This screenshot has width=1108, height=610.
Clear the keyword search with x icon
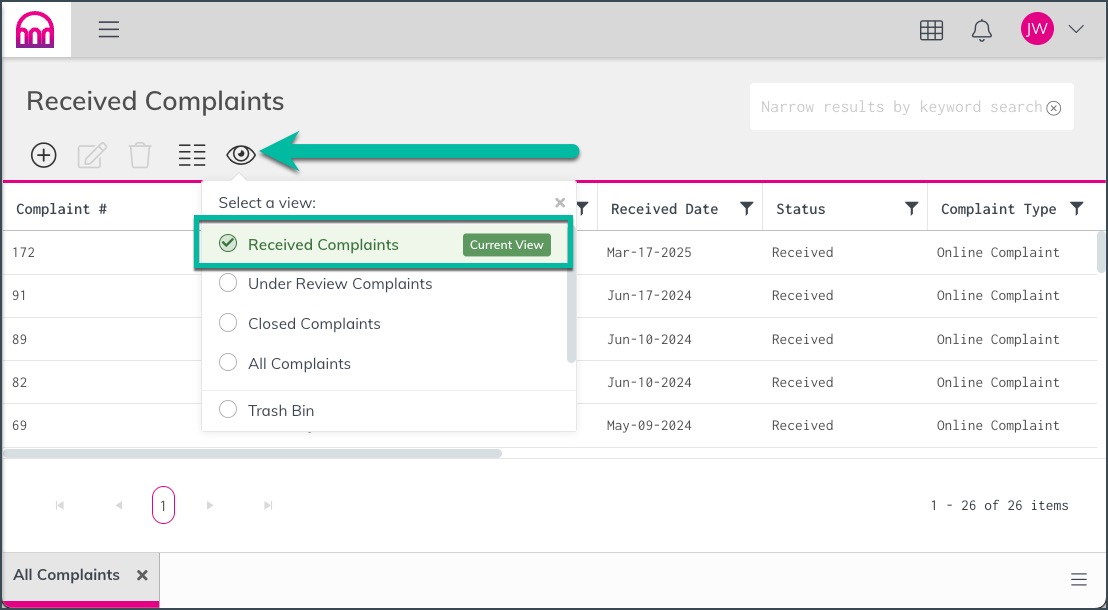1054,107
